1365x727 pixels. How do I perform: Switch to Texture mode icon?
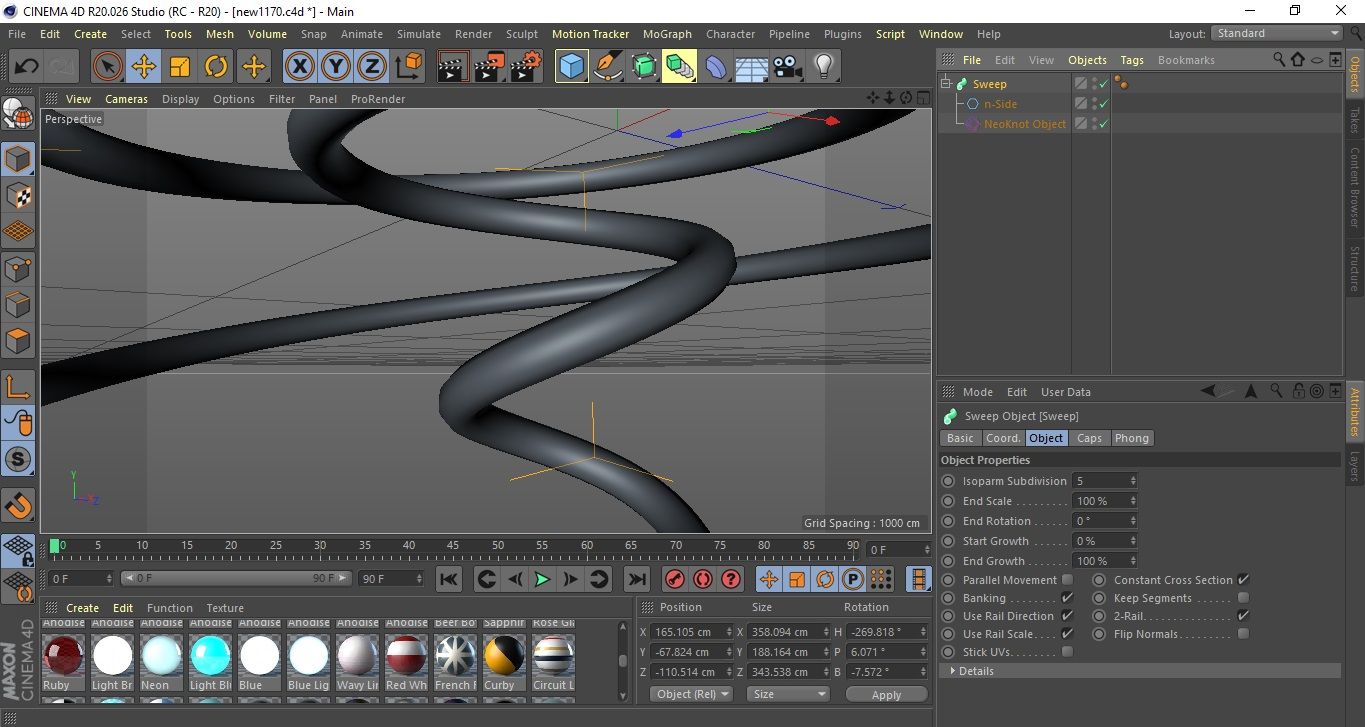coord(19,195)
